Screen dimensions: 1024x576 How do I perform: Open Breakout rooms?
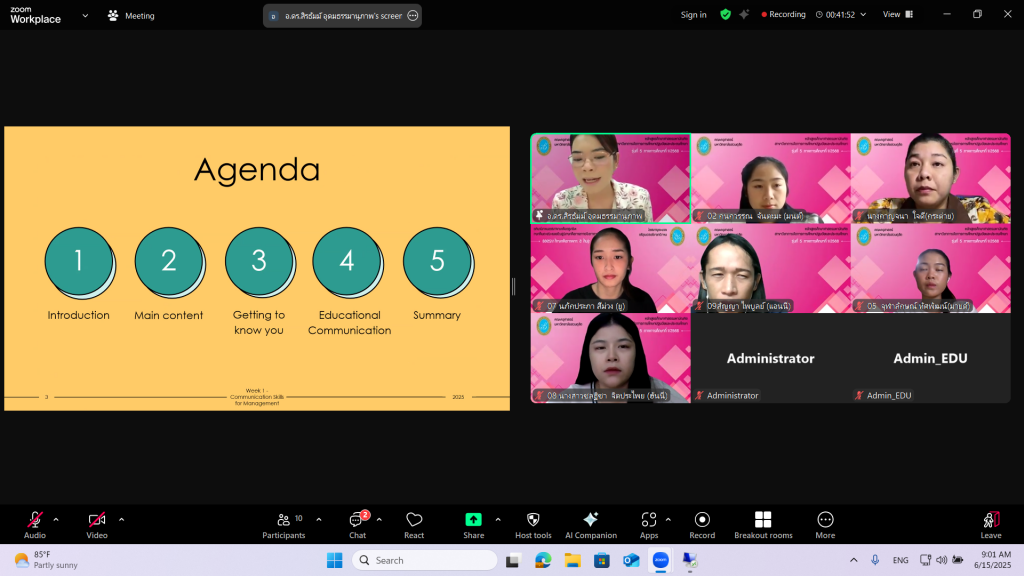(763, 520)
